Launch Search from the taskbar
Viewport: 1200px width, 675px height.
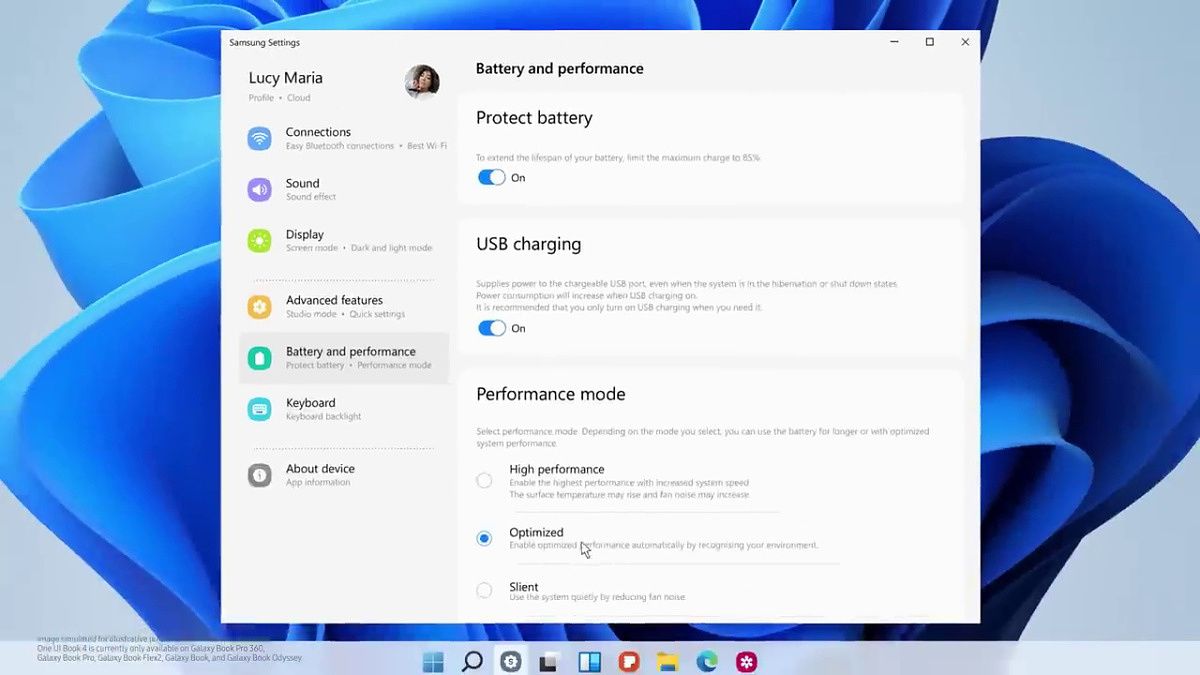[471, 661]
